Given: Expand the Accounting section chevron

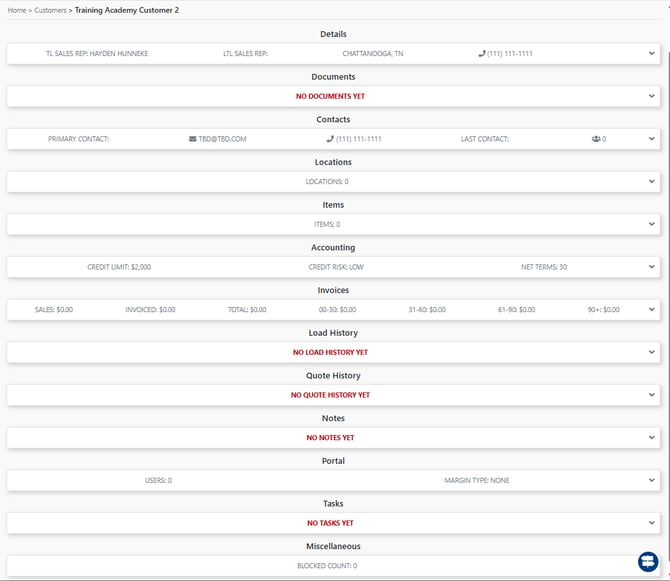Looking at the screenshot, I should click(x=652, y=267).
